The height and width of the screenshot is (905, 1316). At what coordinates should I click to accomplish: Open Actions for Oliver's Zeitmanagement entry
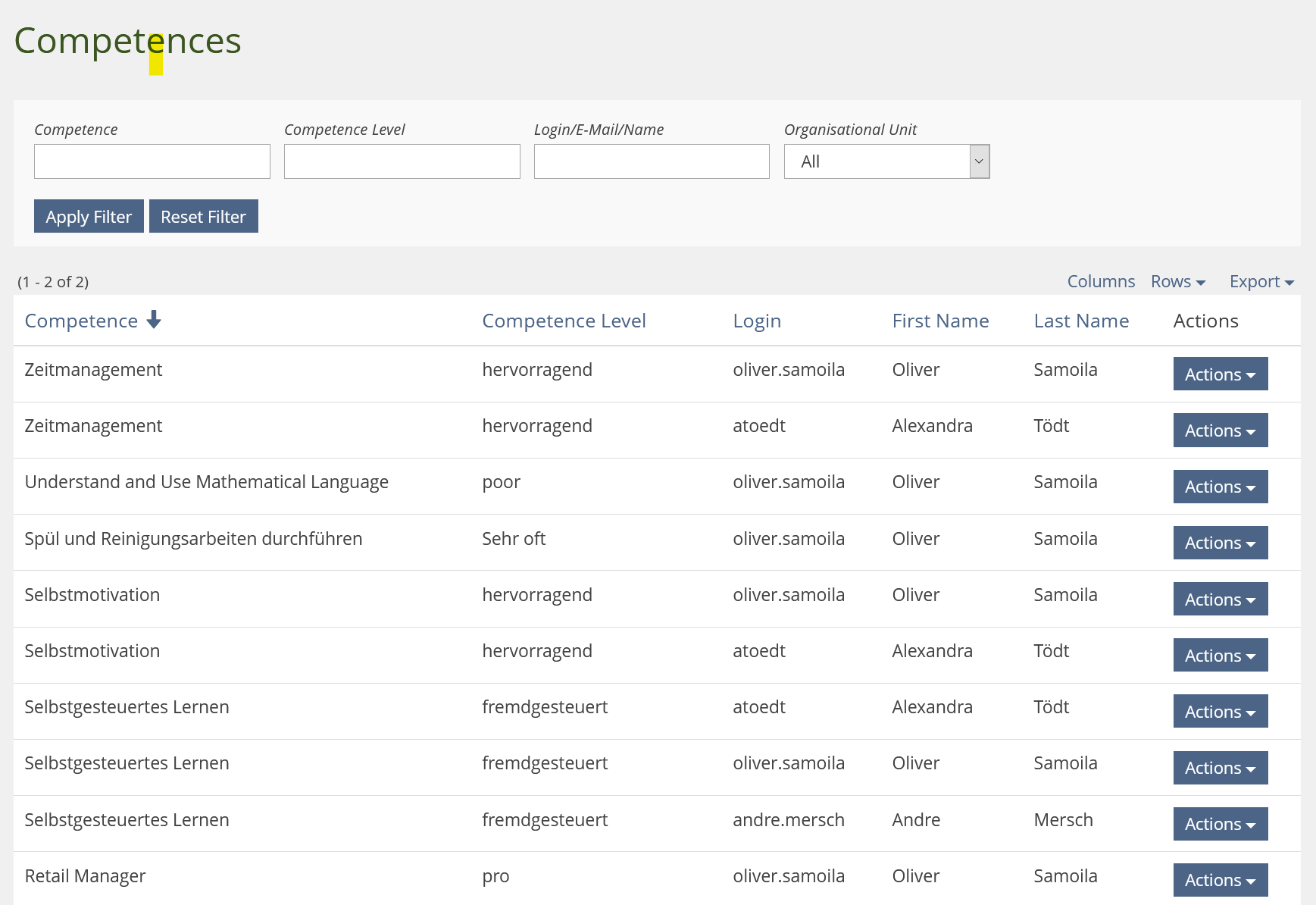tap(1220, 374)
